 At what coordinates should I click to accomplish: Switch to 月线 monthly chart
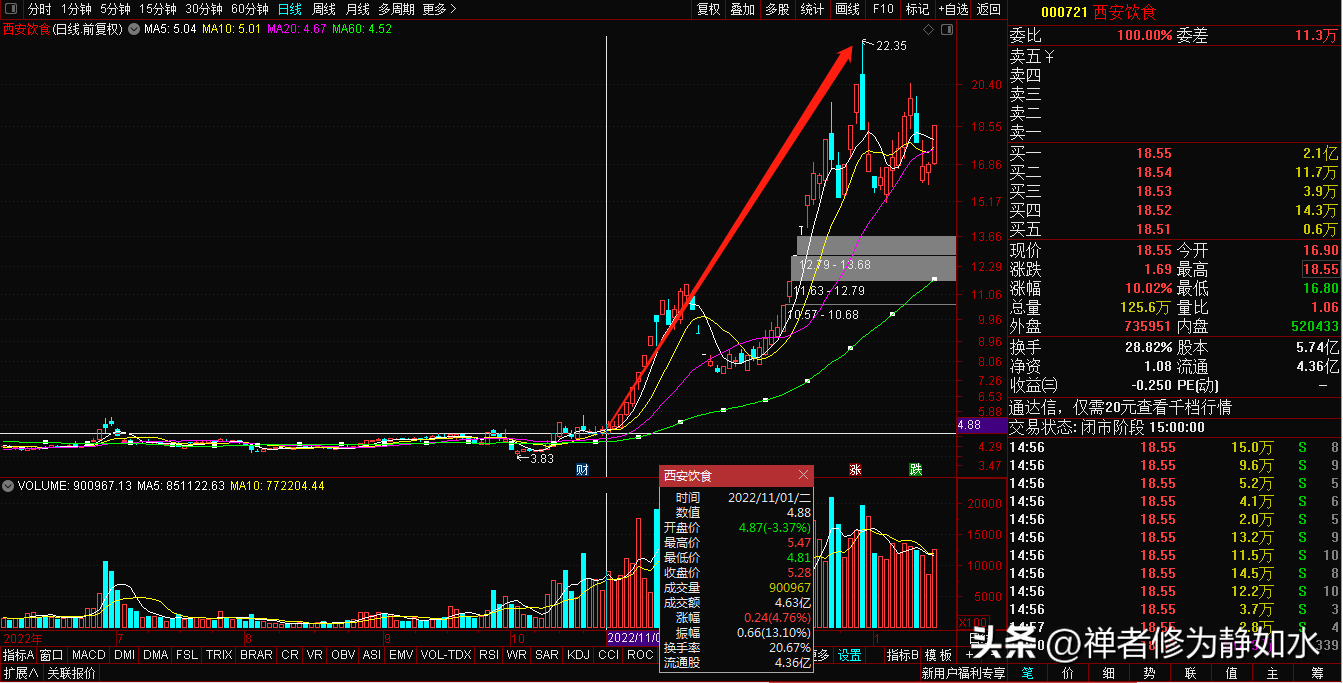[x=357, y=9]
